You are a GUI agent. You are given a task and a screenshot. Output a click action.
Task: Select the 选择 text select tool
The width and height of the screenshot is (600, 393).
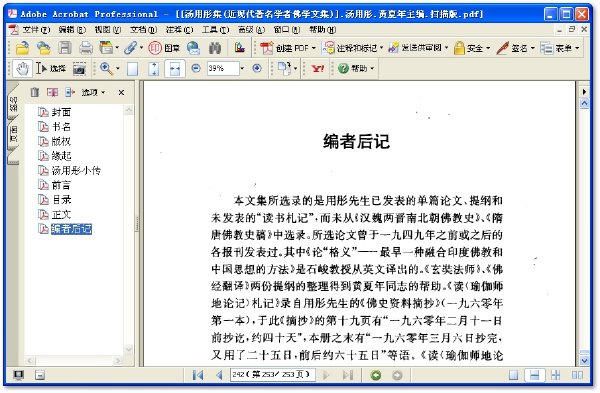(51, 68)
